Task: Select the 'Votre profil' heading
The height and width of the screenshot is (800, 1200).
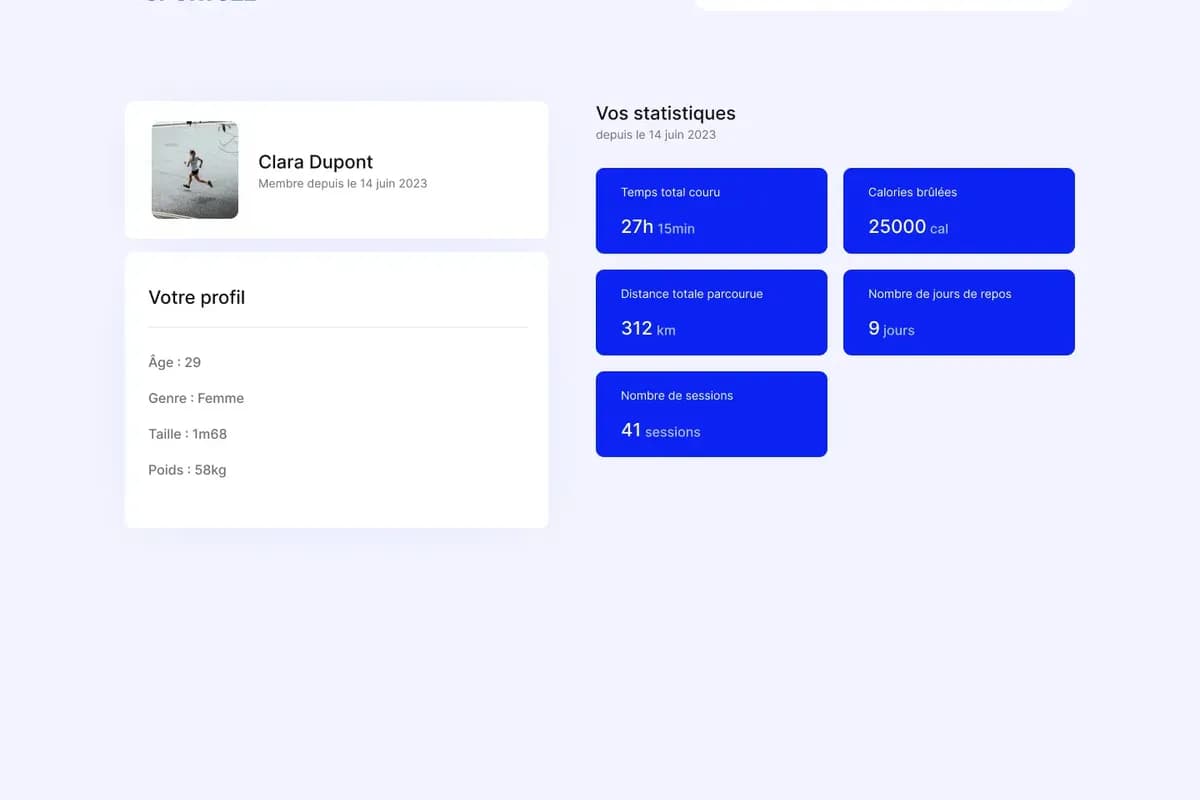Action: click(197, 297)
